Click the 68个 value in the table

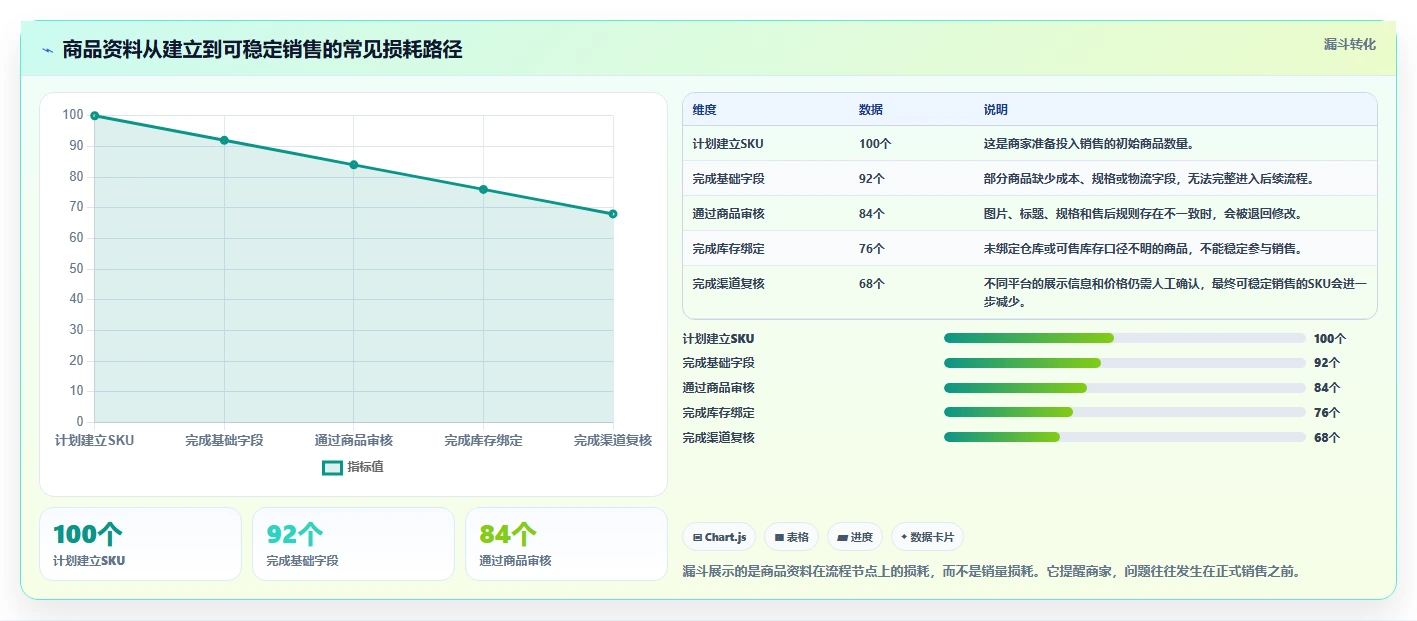[x=872, y=284]
